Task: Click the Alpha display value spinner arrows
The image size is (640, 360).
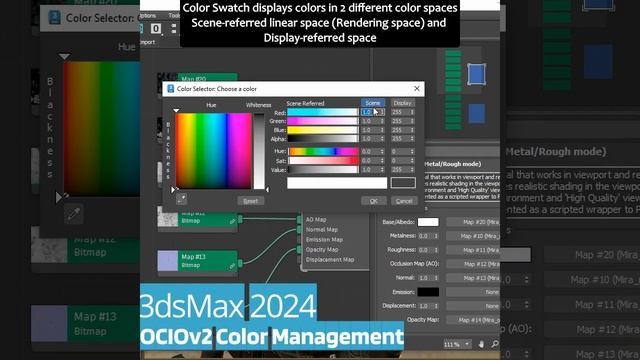Action: pyautogui.click(x=412, y=139)
